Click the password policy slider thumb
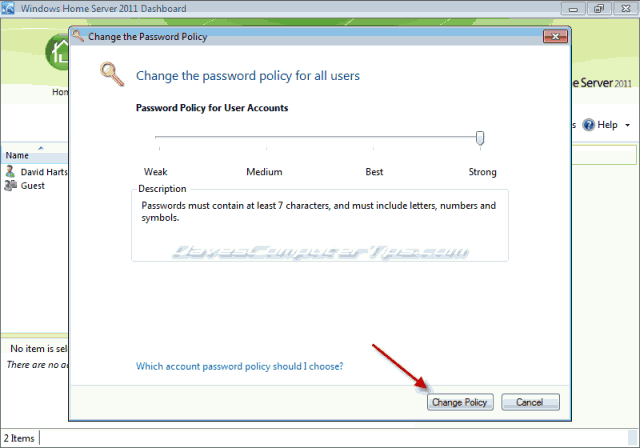This screenshot has width=640, height=448. (480, 138)
